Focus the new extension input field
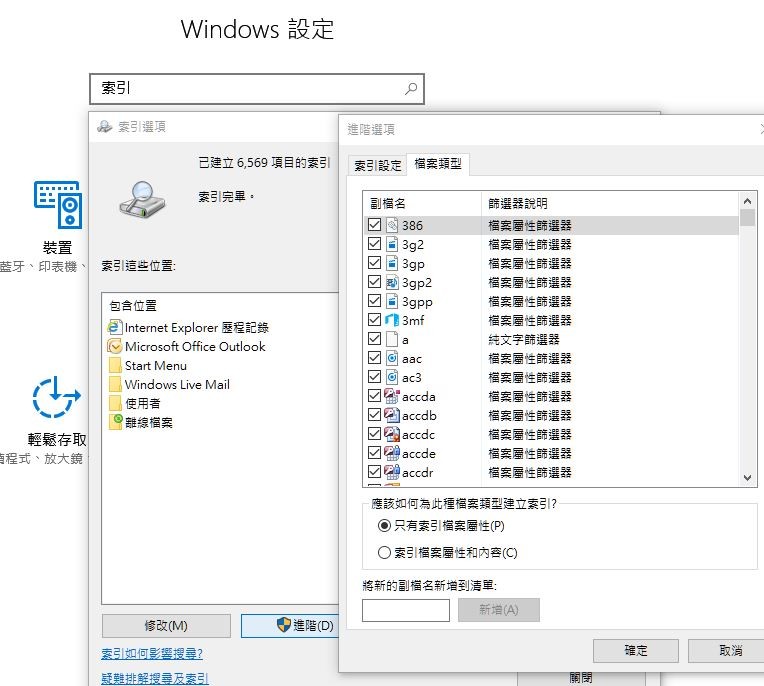The image size is (764, 686). click(x=405, y=610)
